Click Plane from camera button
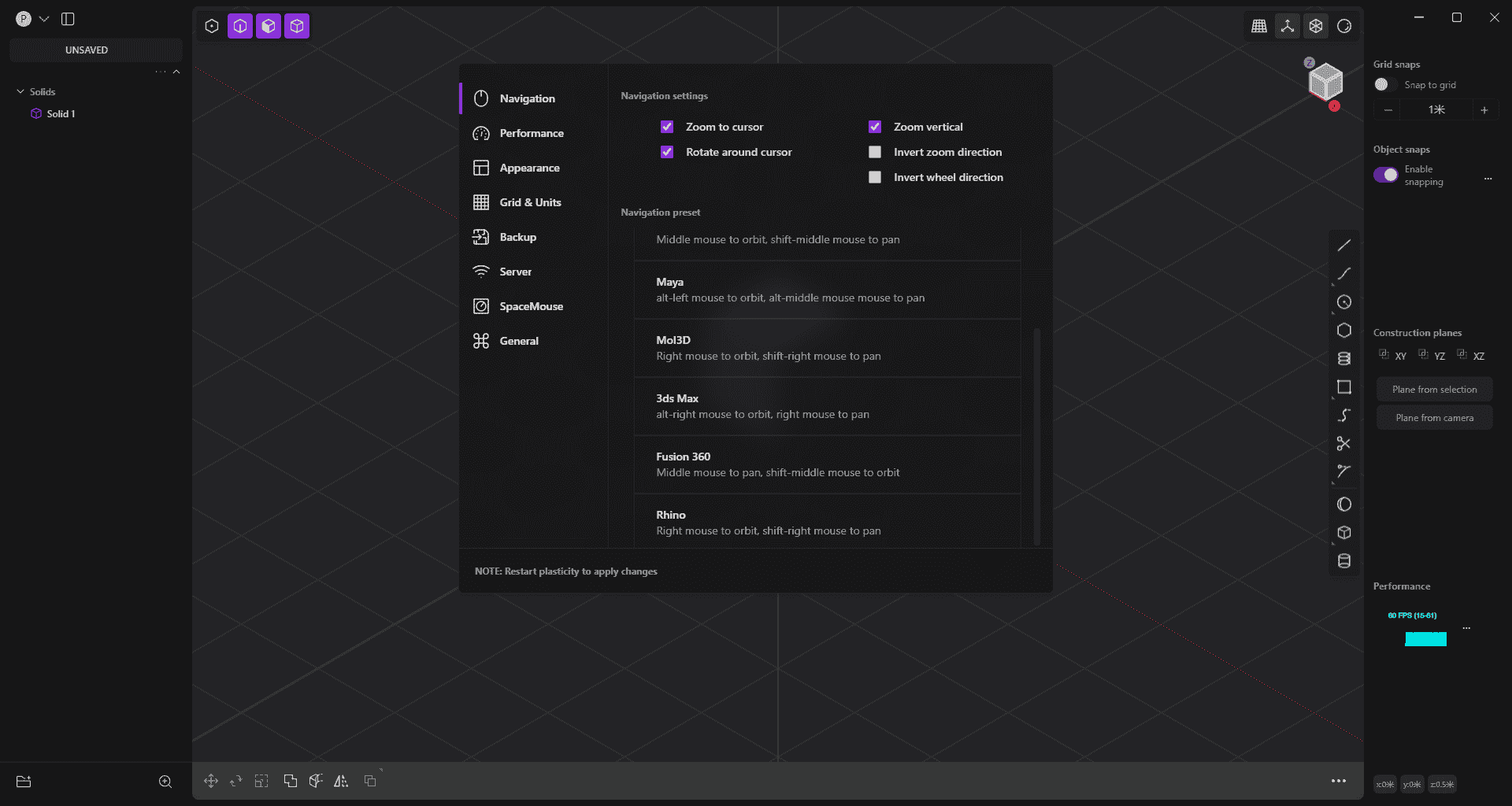This screenshot has height=806, width=1512. [x=1433, y=417]
